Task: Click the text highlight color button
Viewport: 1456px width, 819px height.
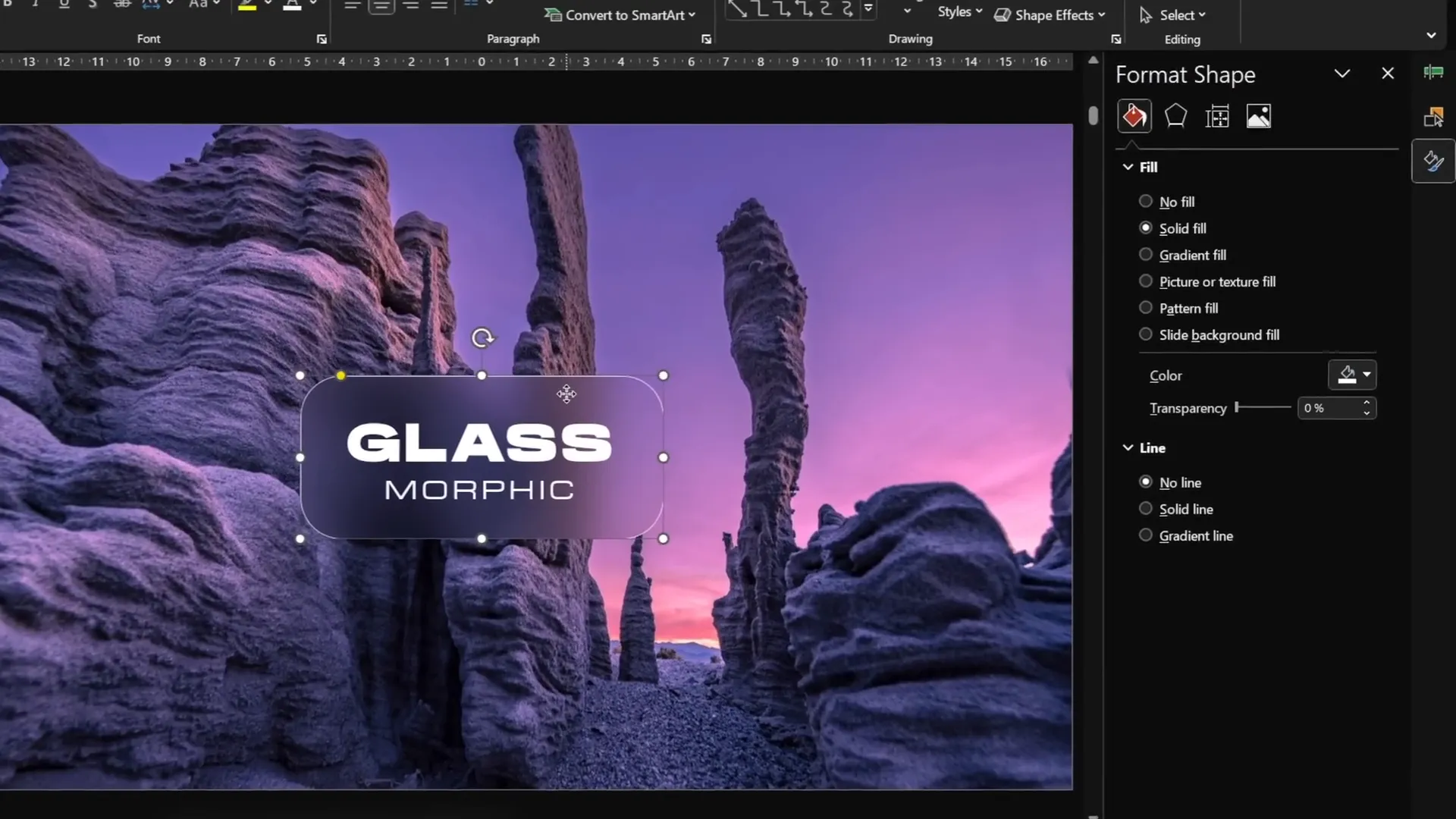Action: click(x=247, y=6)
